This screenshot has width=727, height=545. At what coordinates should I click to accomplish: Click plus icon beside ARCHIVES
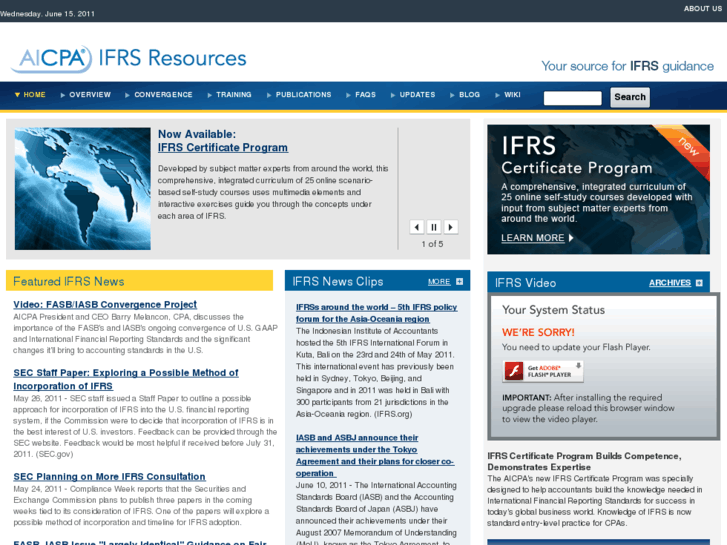point(699,283)
